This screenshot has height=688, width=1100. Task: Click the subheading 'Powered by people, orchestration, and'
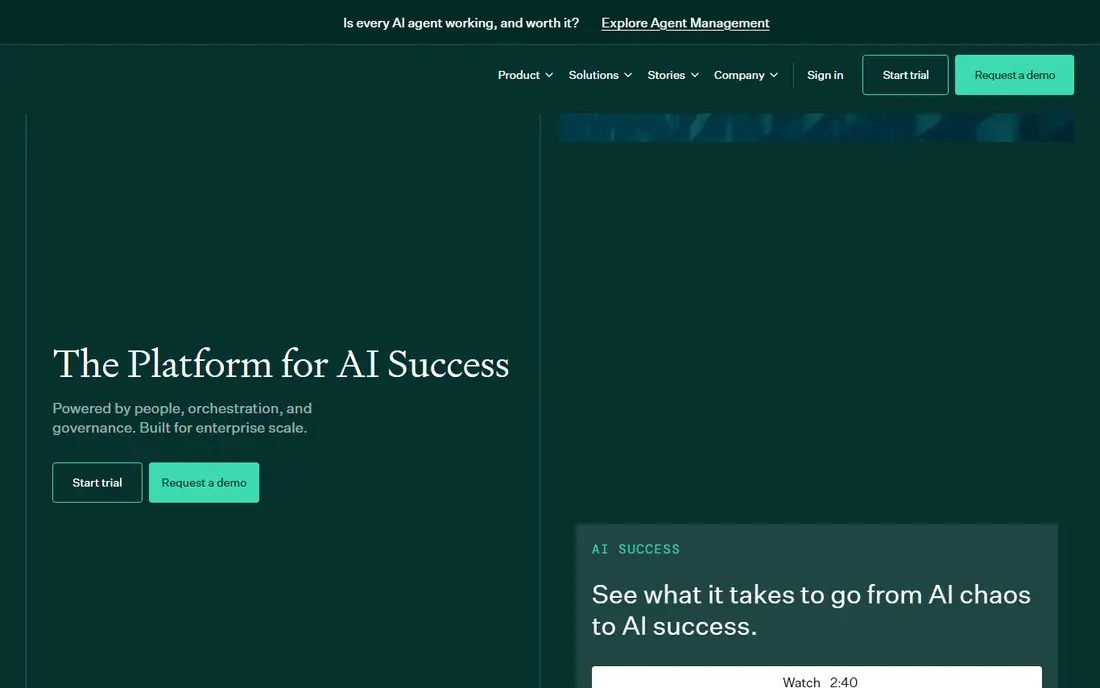(182, 408)
